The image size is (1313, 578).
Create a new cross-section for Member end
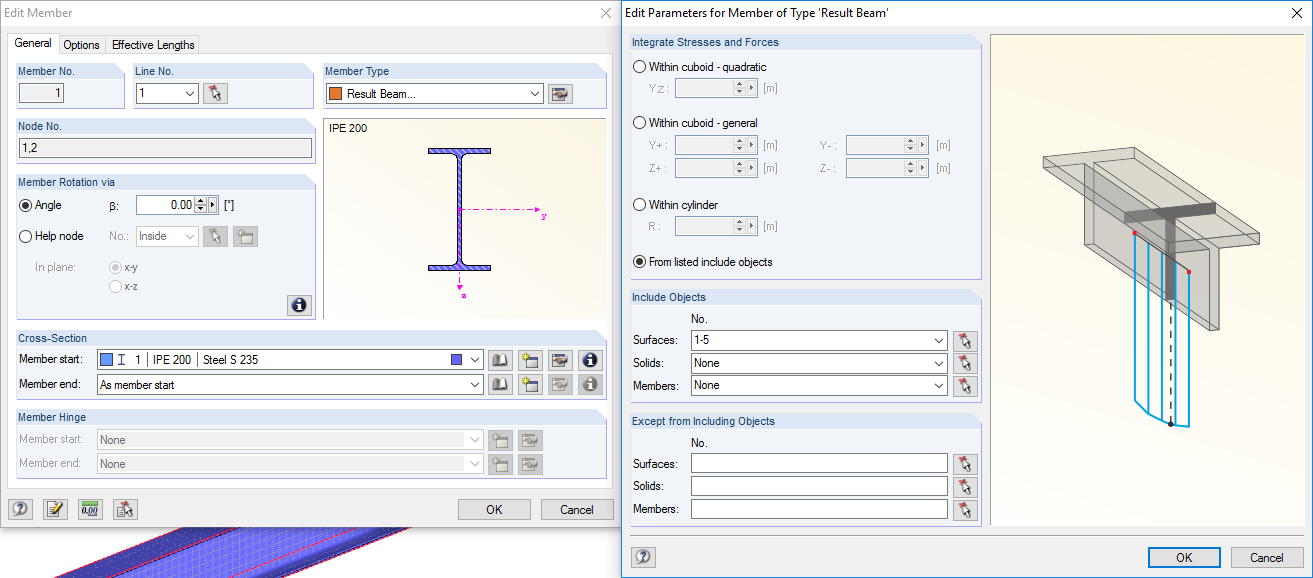[530, 384]
